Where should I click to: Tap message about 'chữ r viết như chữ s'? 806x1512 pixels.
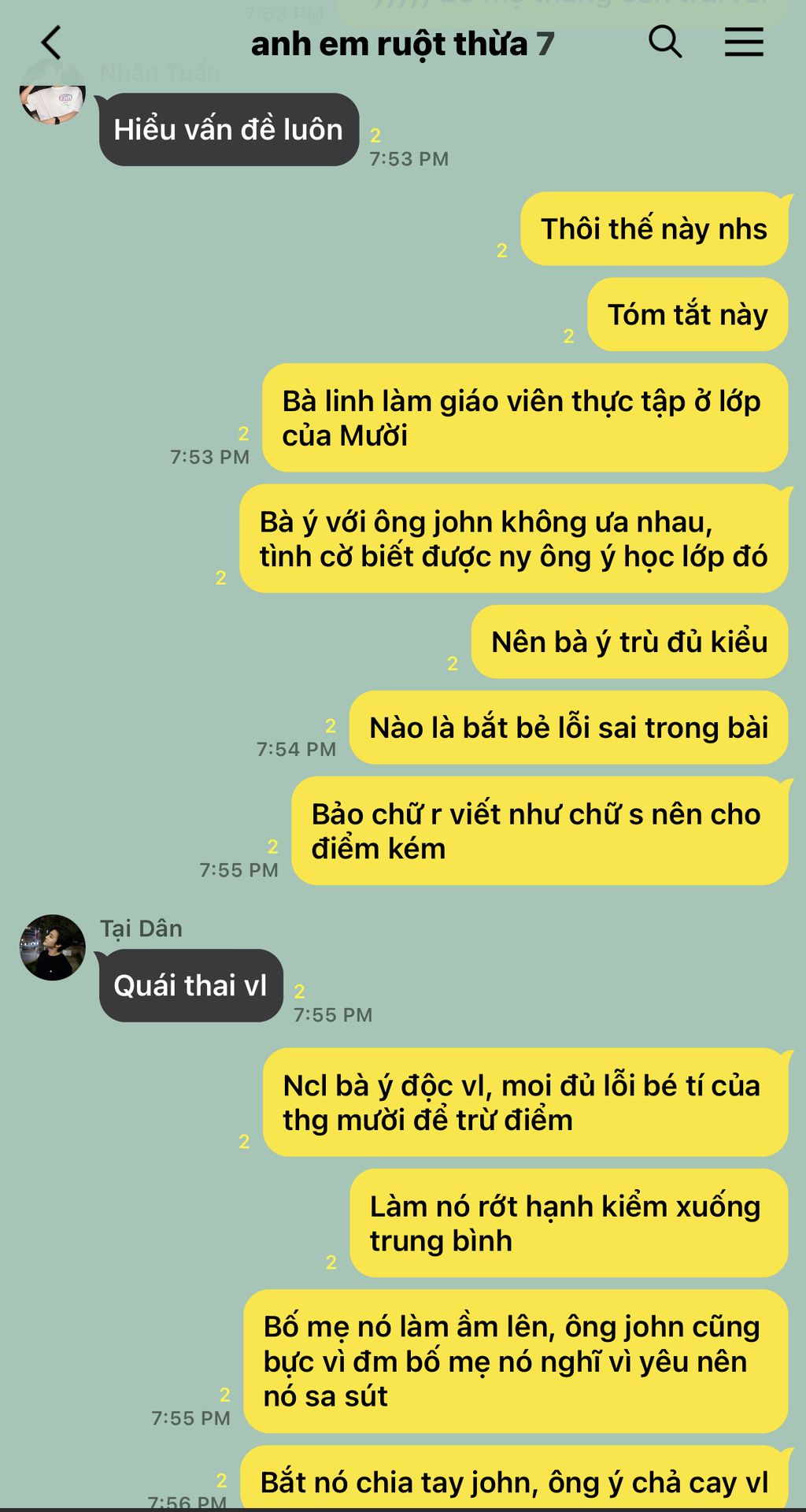coord(540,831)
